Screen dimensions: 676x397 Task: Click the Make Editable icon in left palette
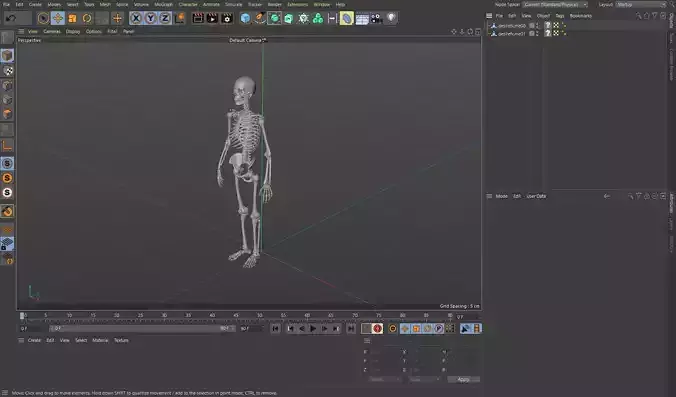pos(7,38)
